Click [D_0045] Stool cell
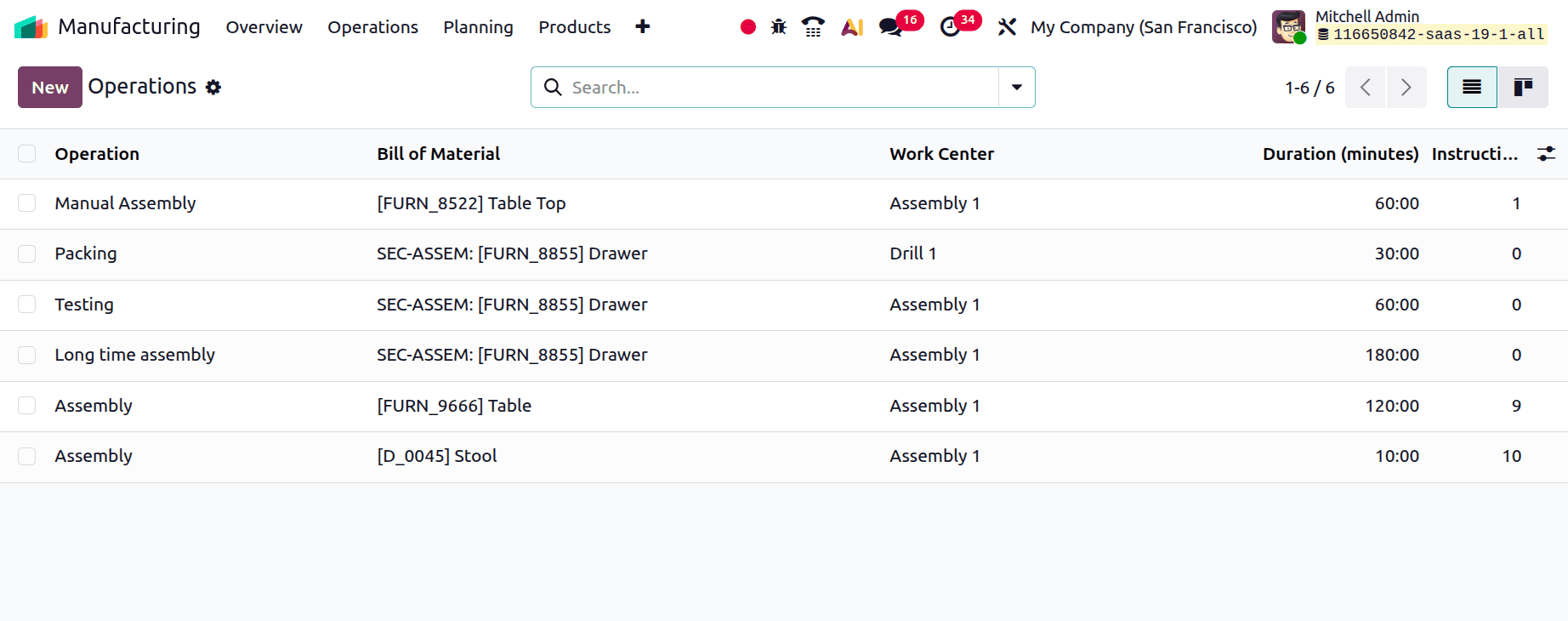 click(x=437, y=456)
